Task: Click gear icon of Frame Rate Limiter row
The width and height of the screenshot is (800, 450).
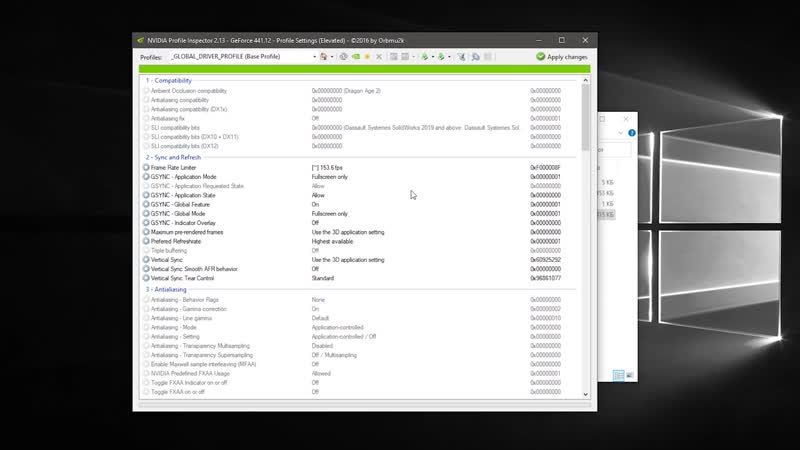Action: coord(146,167)
